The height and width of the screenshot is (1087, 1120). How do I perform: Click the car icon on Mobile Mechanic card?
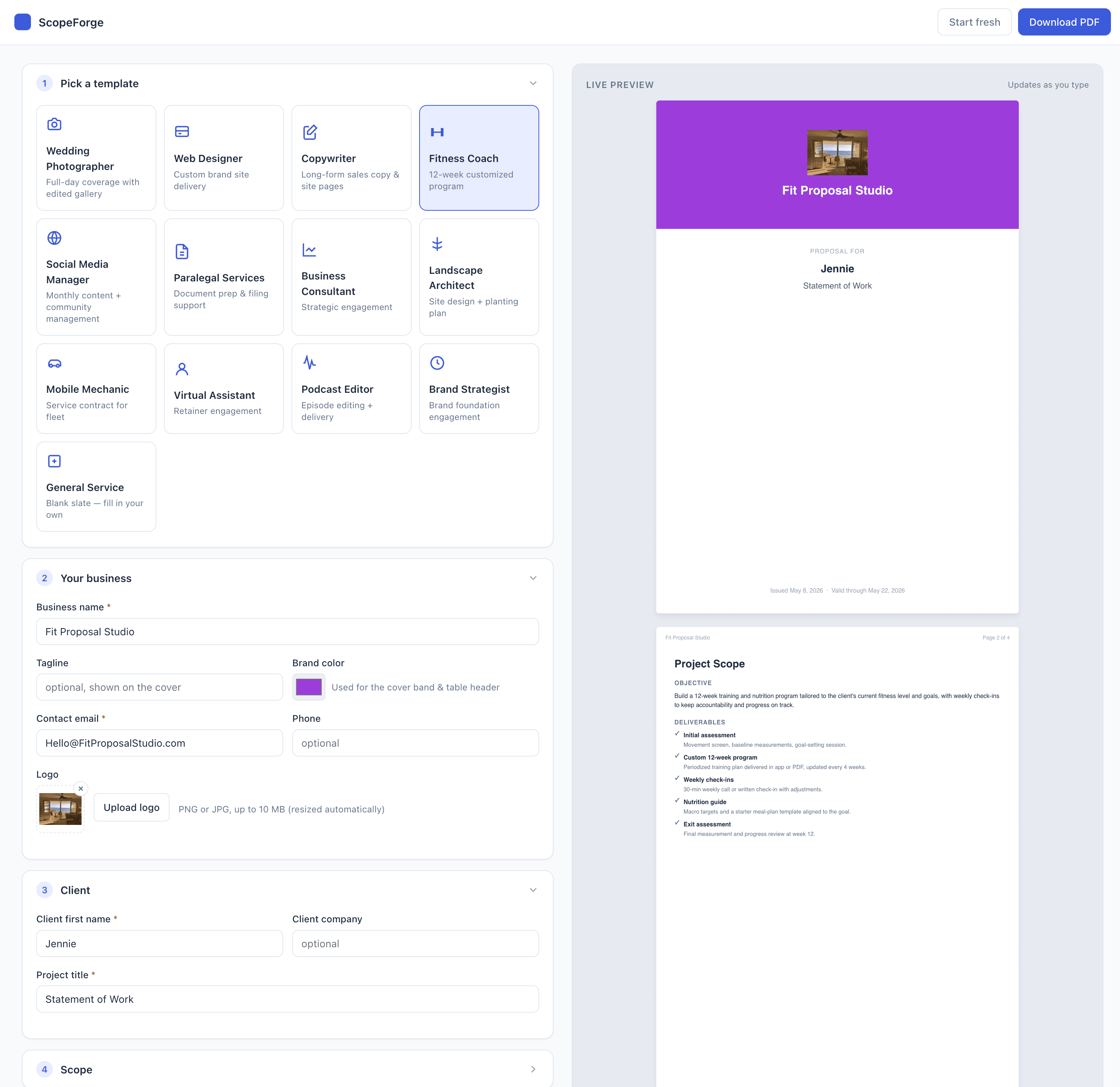pos(54,363)
